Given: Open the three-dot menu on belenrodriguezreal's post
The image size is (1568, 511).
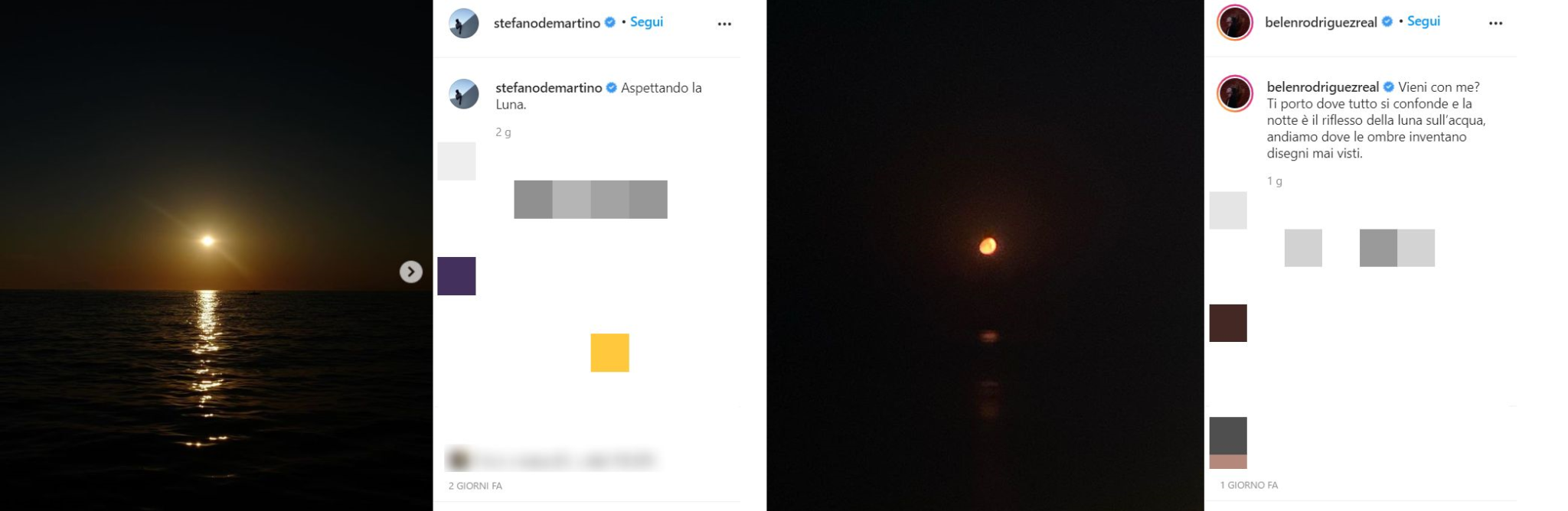Looking at the screenshot, I should [1495, 24].
